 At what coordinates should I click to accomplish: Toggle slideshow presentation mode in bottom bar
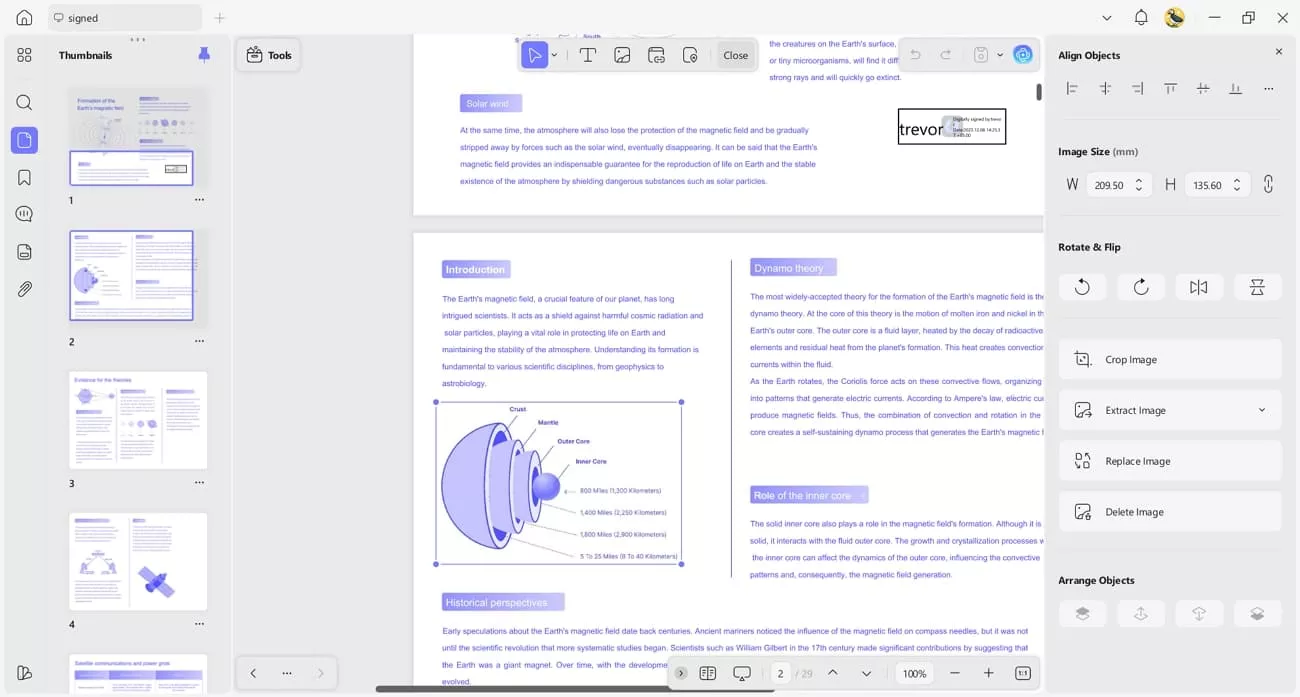pyautogui.click(x=742, y=674)
